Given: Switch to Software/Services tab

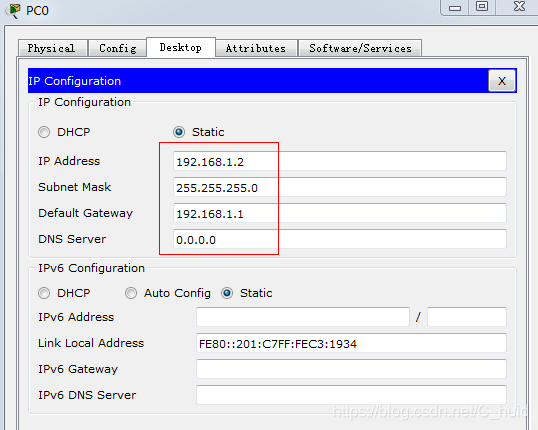Looking at the screenshot, I should coord(360,48).
